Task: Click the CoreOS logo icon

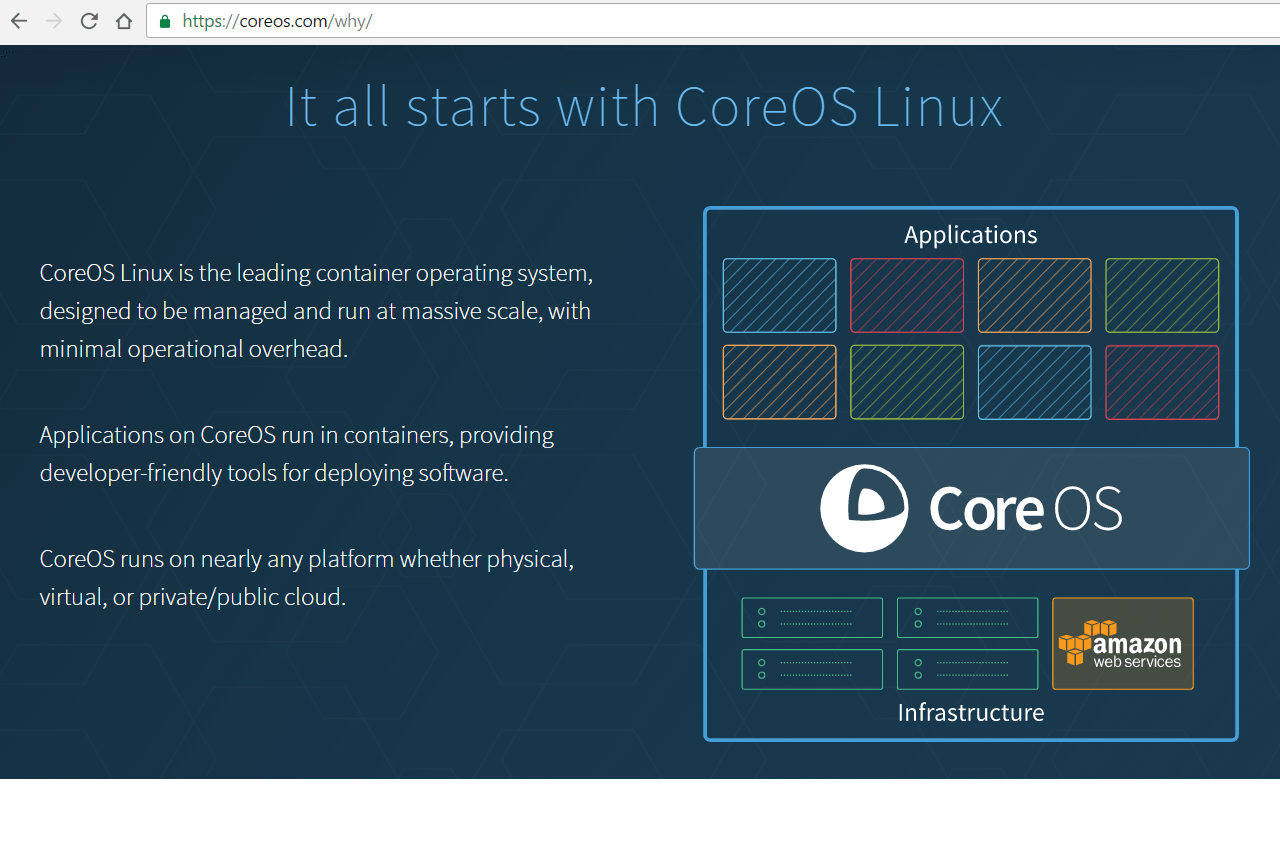Action: point(864,508)
